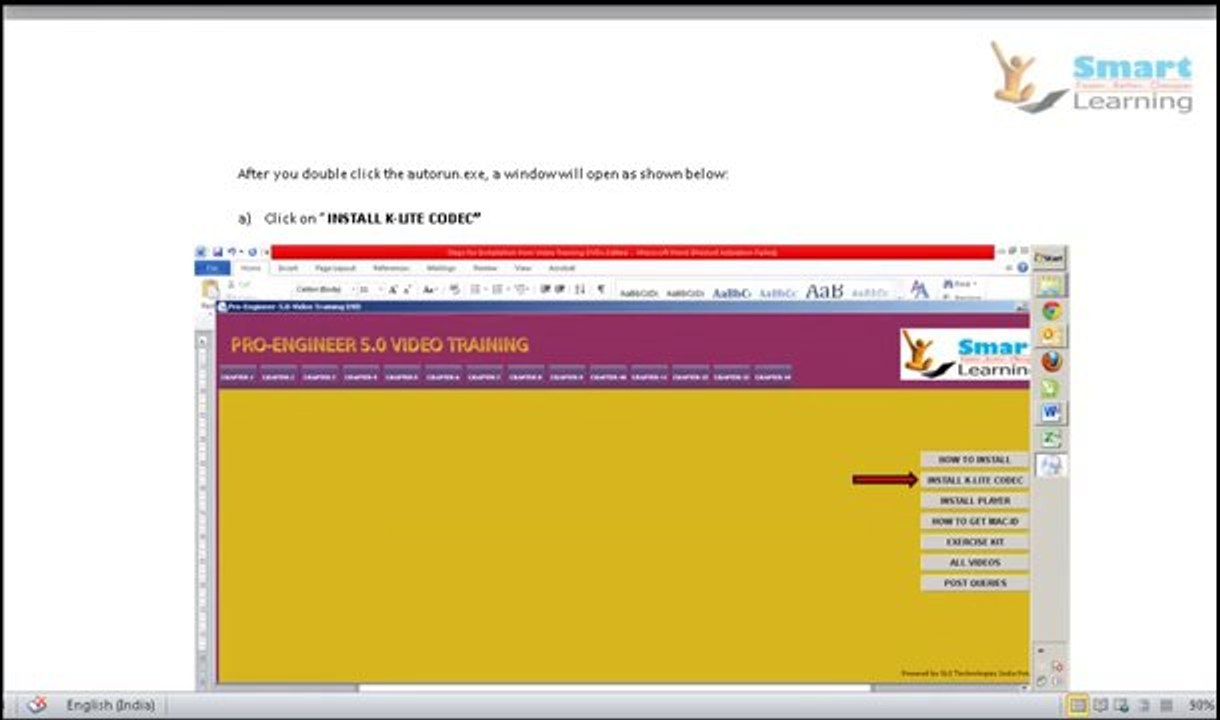Open Firefox from the side taskbar

coord(1050,361)
